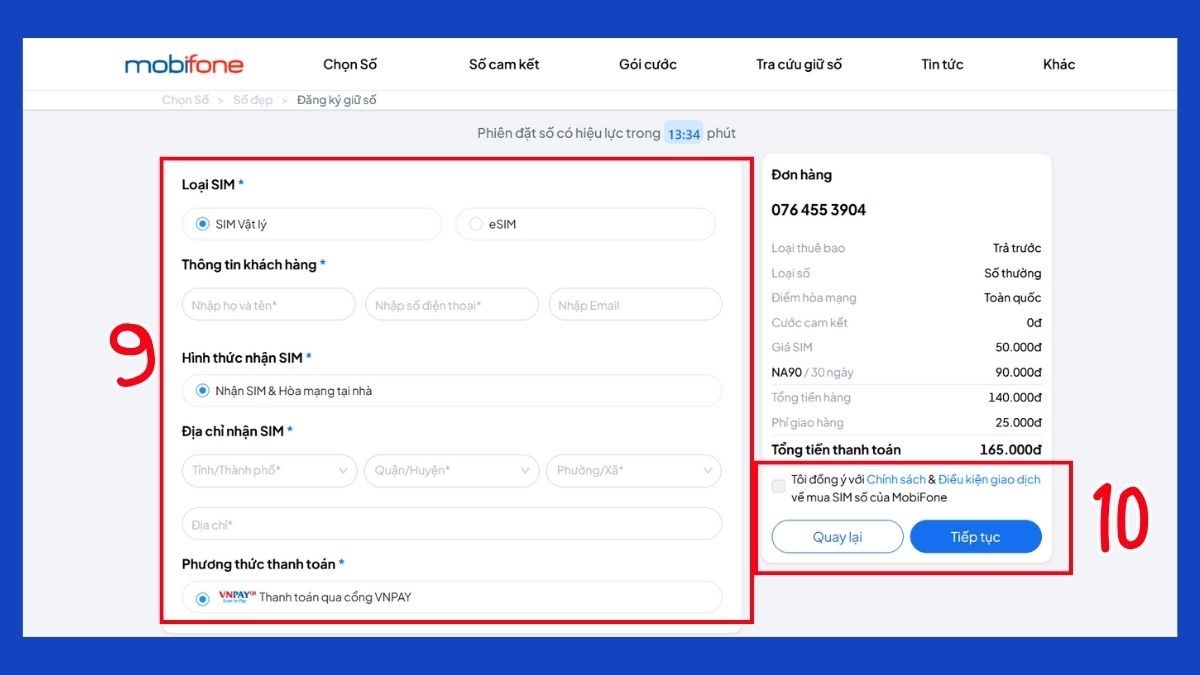Screen dimensions: 1200x675
Task: Select the SIM Vật lý radio option
Action: point(203,224)
